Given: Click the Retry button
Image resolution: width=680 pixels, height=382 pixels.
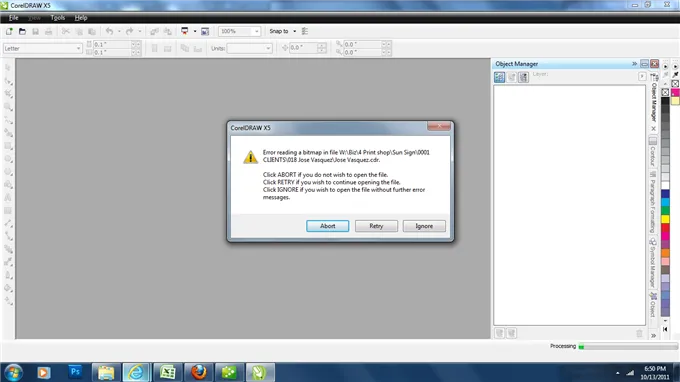Looking at the screenshot, I should [376, 226].
